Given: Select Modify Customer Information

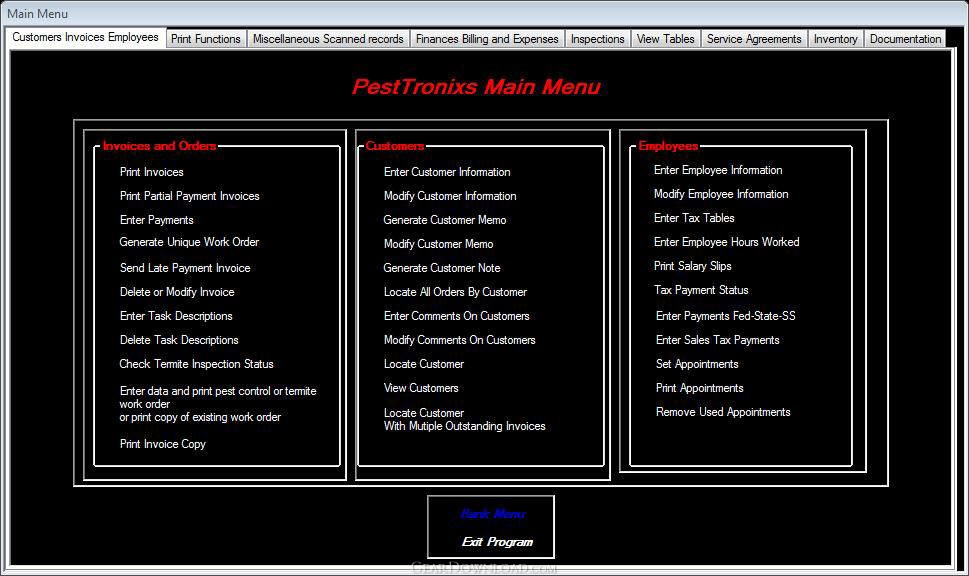Looking at the screenshot, I should (x=450, y=196).
